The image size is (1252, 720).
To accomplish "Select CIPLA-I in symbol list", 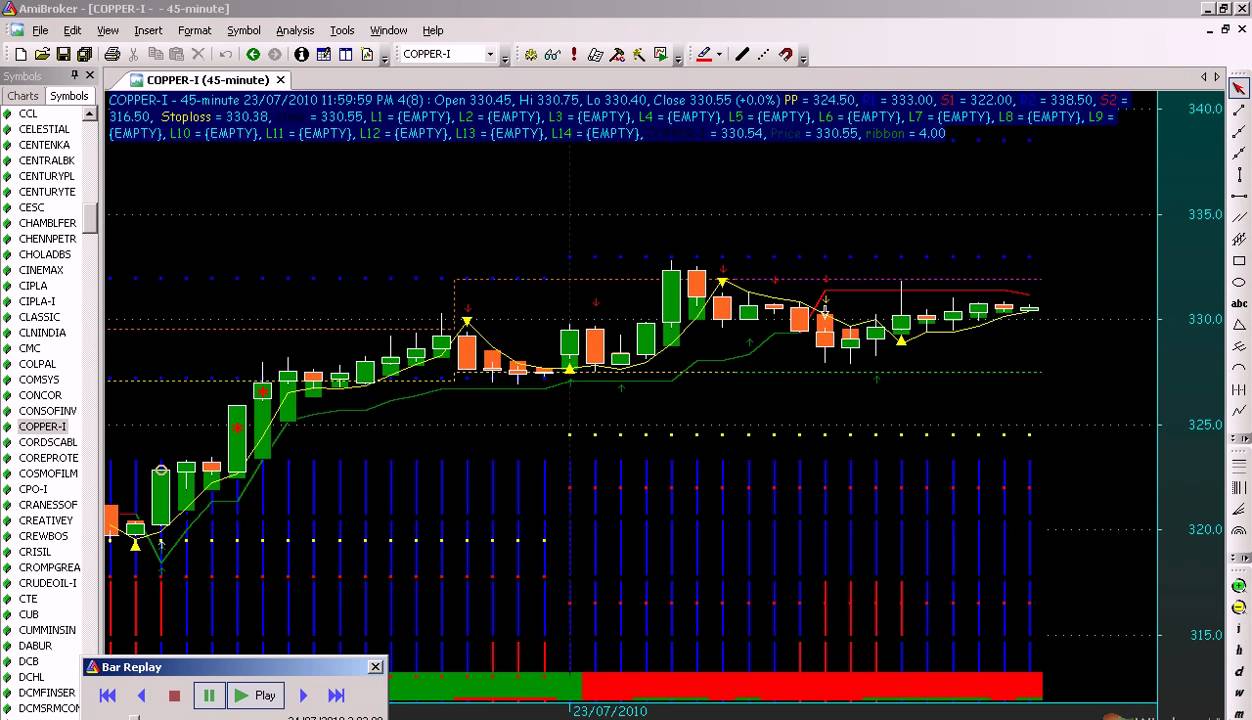I will (x=37, y=301).
